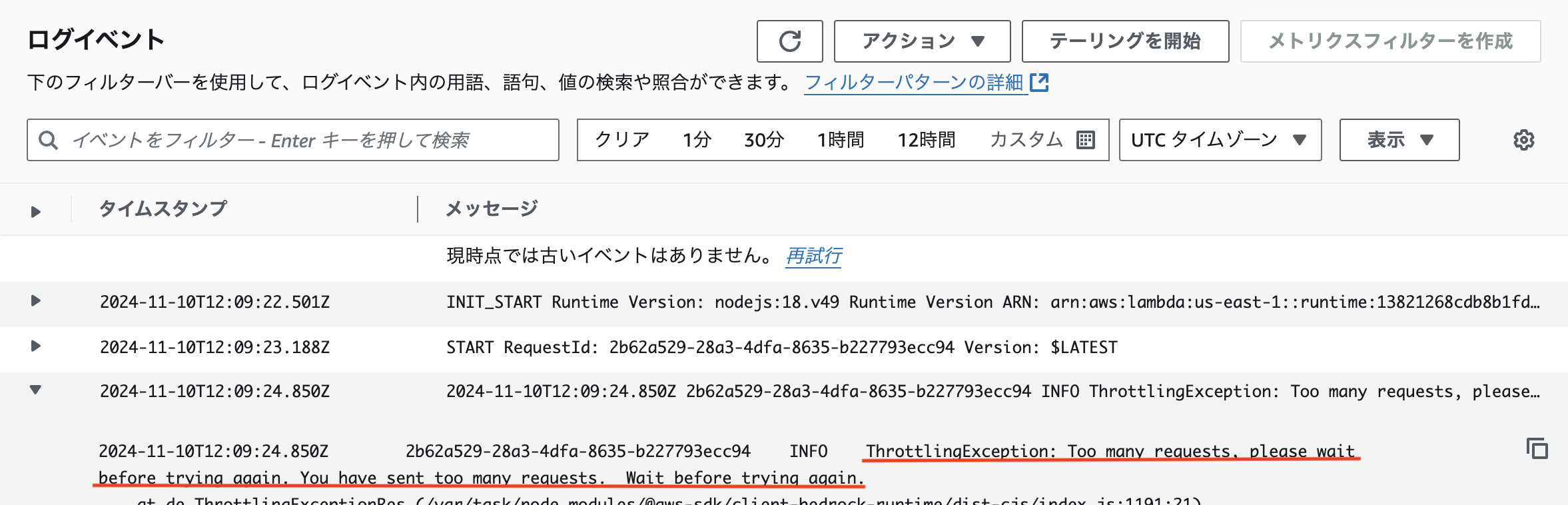Click テーリングを開始 button
Image resolution: width=1568 pixels, height=505 pixels.
1125,41
